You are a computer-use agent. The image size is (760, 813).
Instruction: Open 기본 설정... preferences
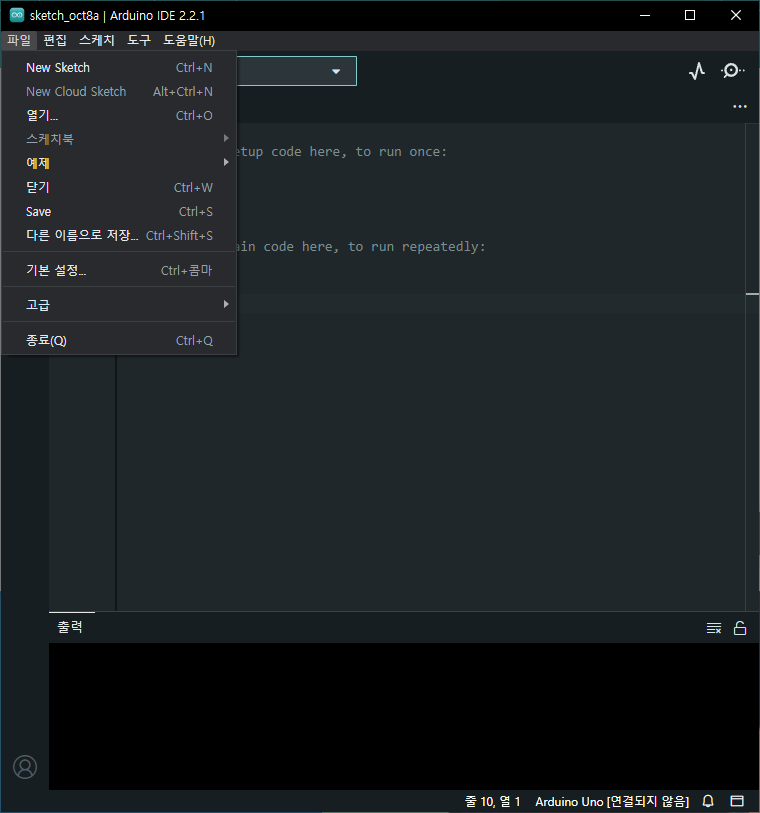click(119, 270)
